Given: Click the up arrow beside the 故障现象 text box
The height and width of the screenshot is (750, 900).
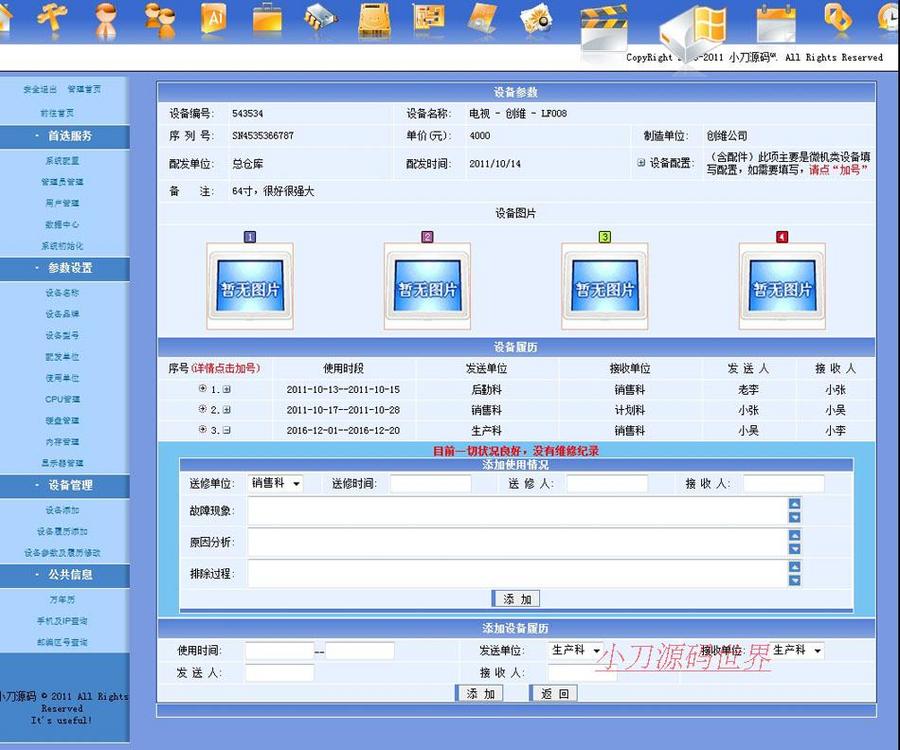Looking at the screenshot, I should (x=793, y=505).
